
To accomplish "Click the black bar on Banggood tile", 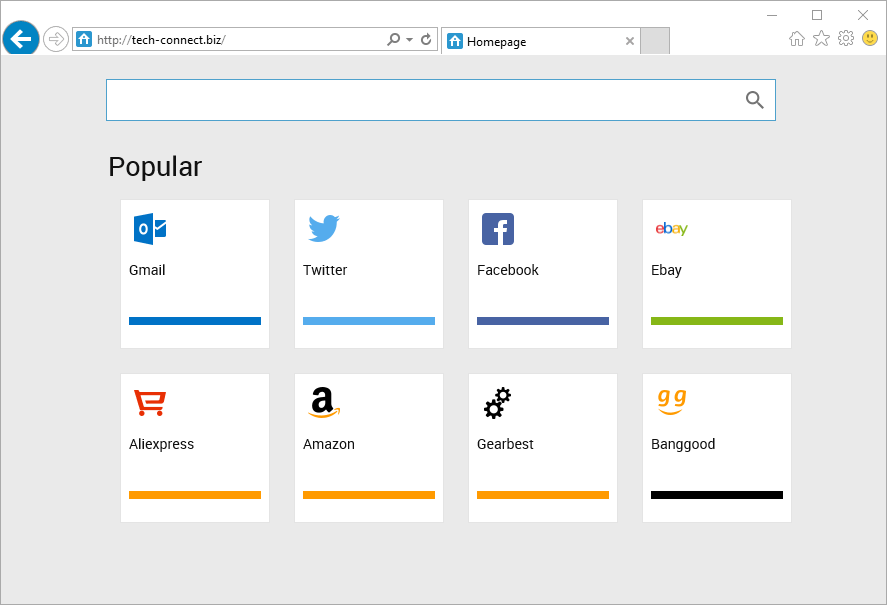I will coord(717,495).
